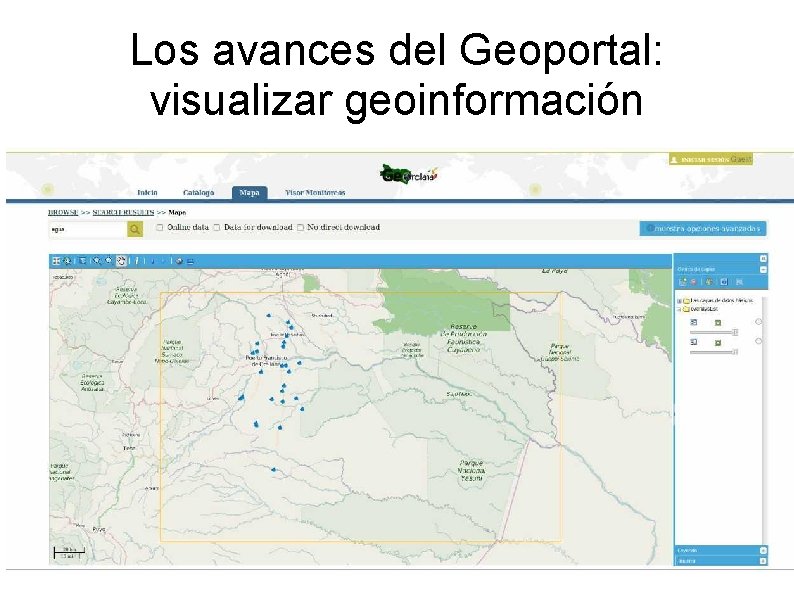The height and width of the screenshot is (595, 794).
Task: Open the 'Catálogo' tab
Action: tap(198, 192)
